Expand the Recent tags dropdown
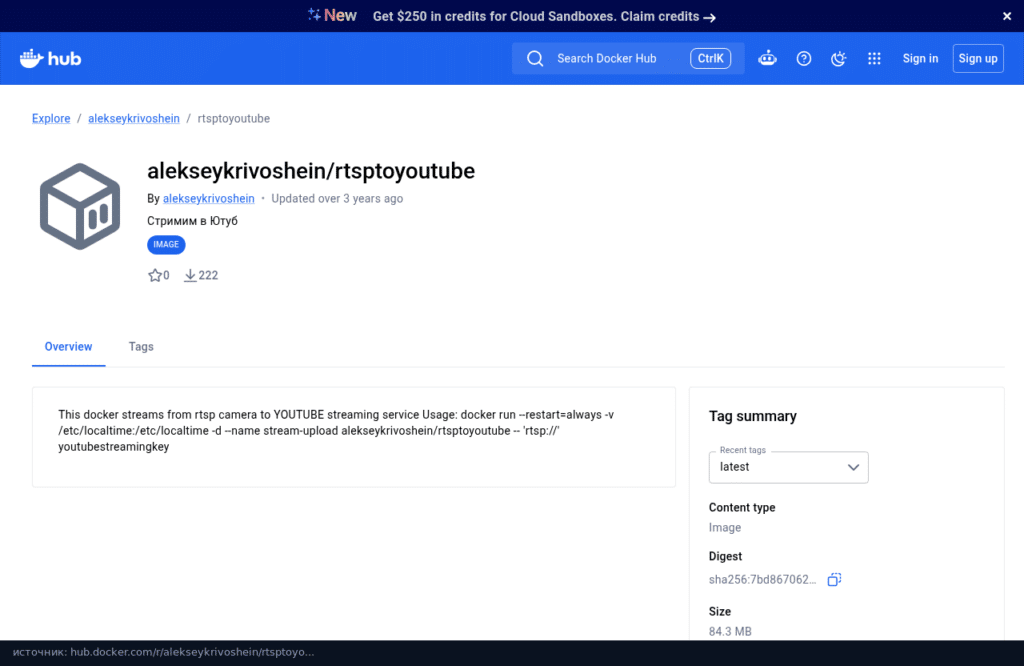 [x=788, y=468]
